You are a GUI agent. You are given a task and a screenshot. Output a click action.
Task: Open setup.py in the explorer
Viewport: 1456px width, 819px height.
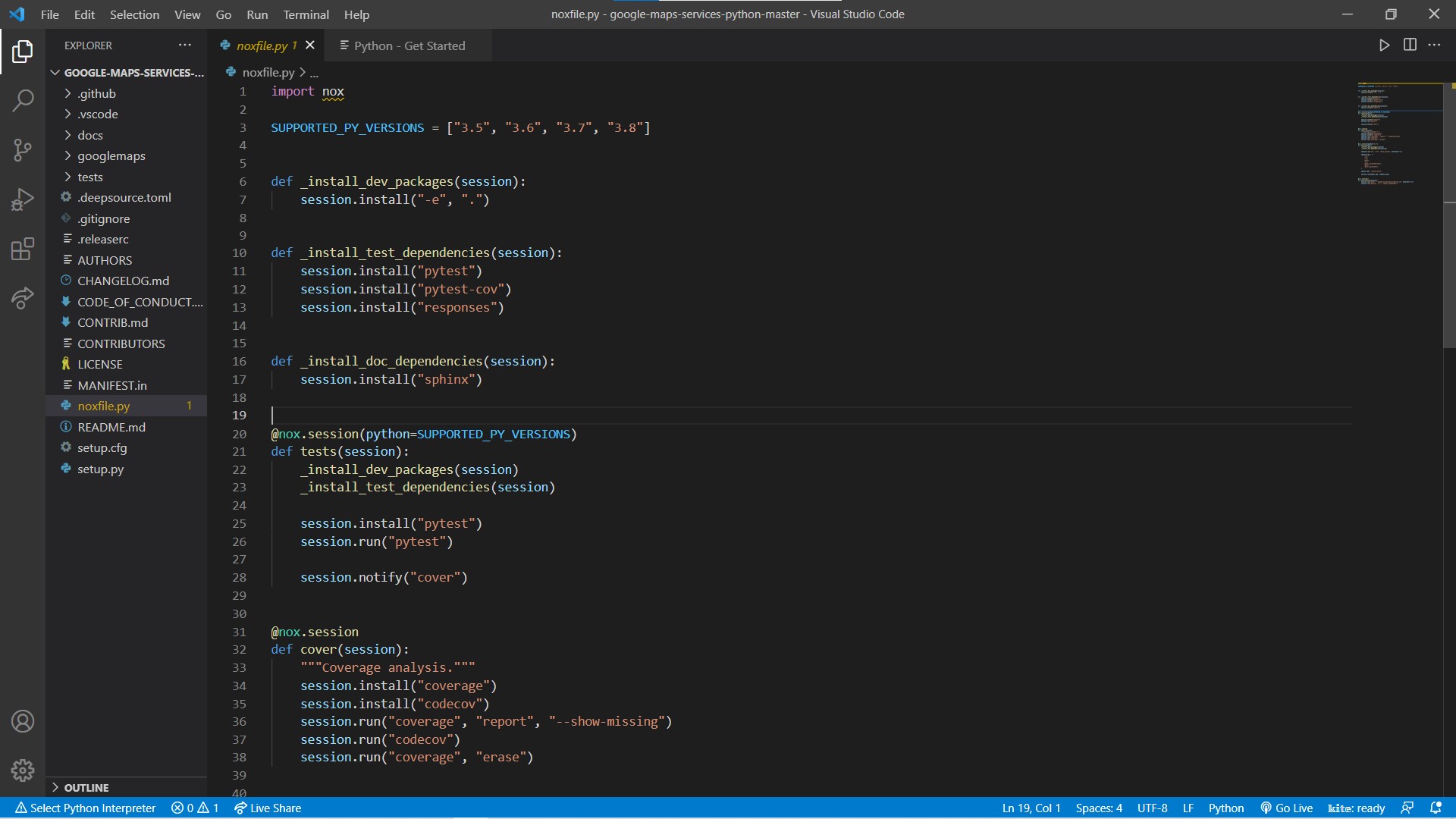pos(100,469)
